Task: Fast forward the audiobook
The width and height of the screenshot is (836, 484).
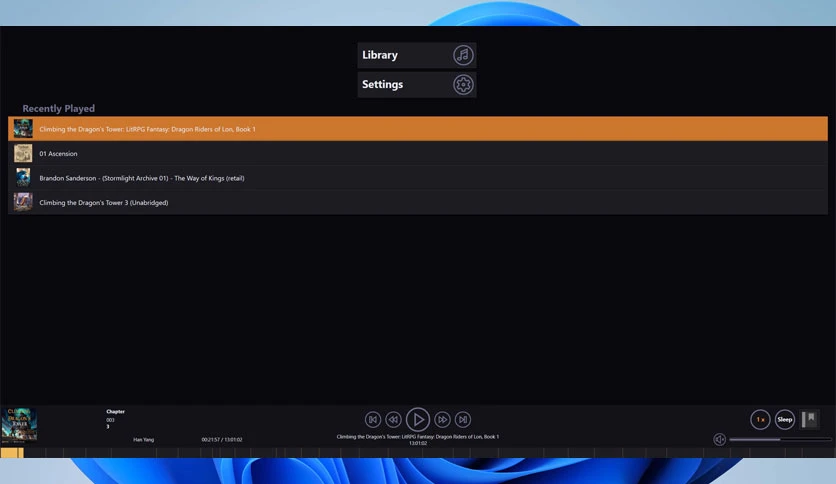Action: click(x=442, y=420)
